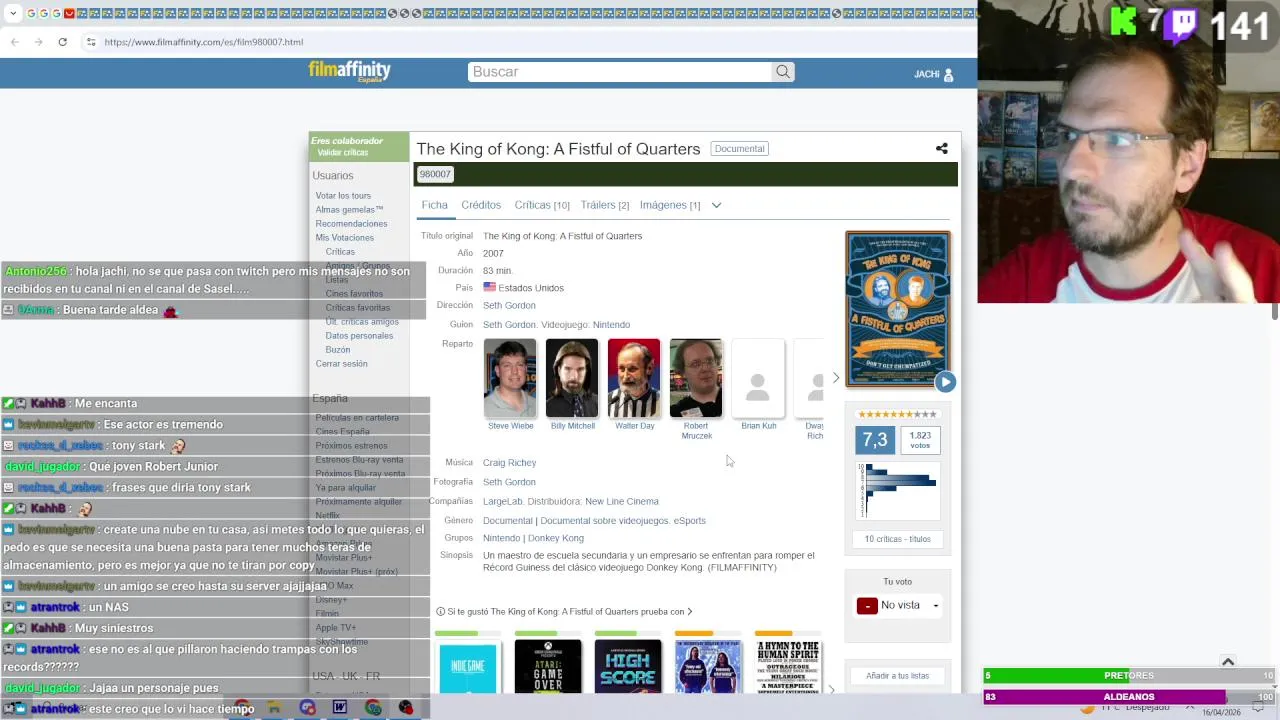
Task: Play trailer from the poster play icon
Action: 945,382
